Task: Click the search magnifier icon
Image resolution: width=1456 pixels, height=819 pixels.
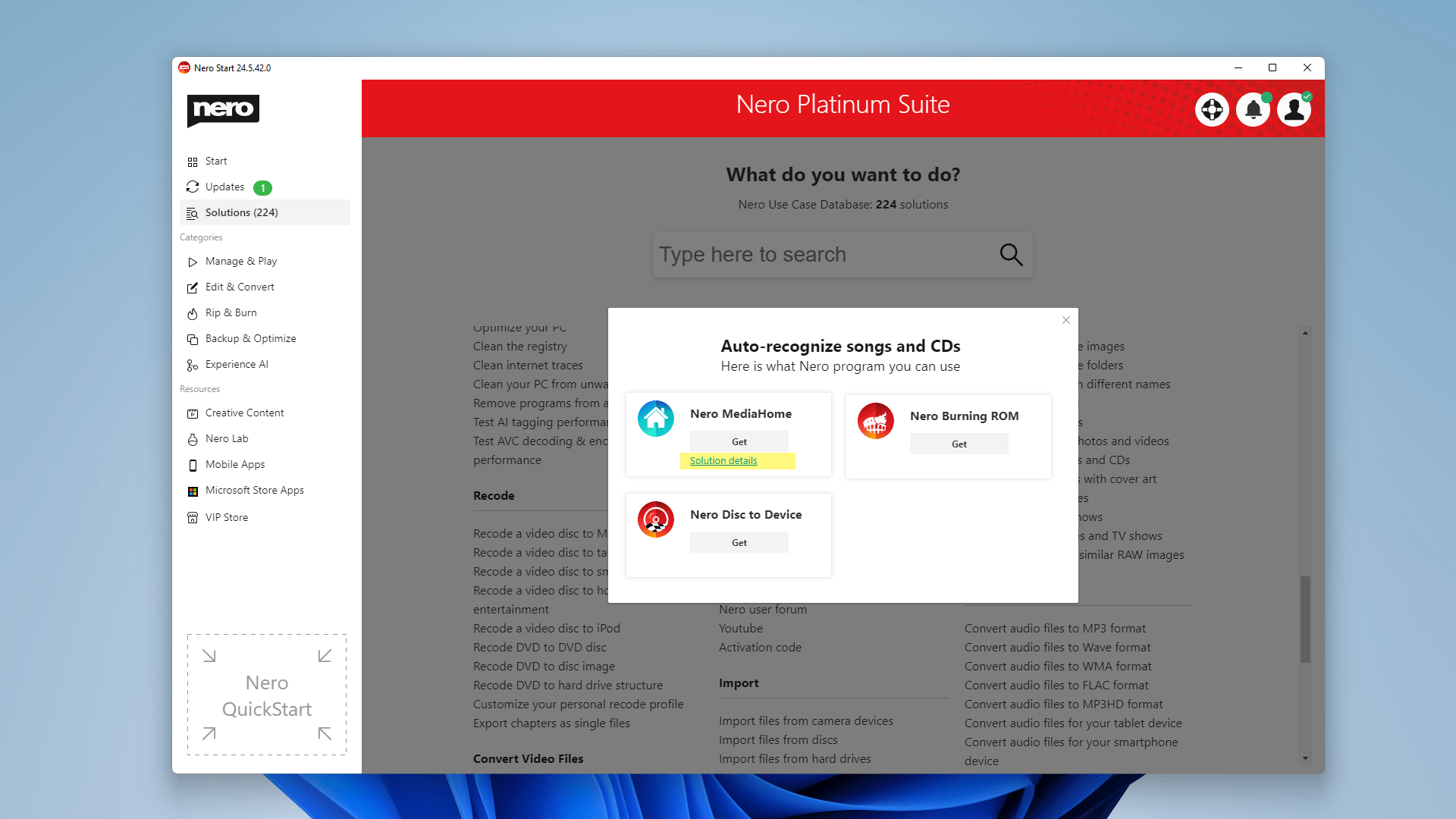Action: [1011, 255]
